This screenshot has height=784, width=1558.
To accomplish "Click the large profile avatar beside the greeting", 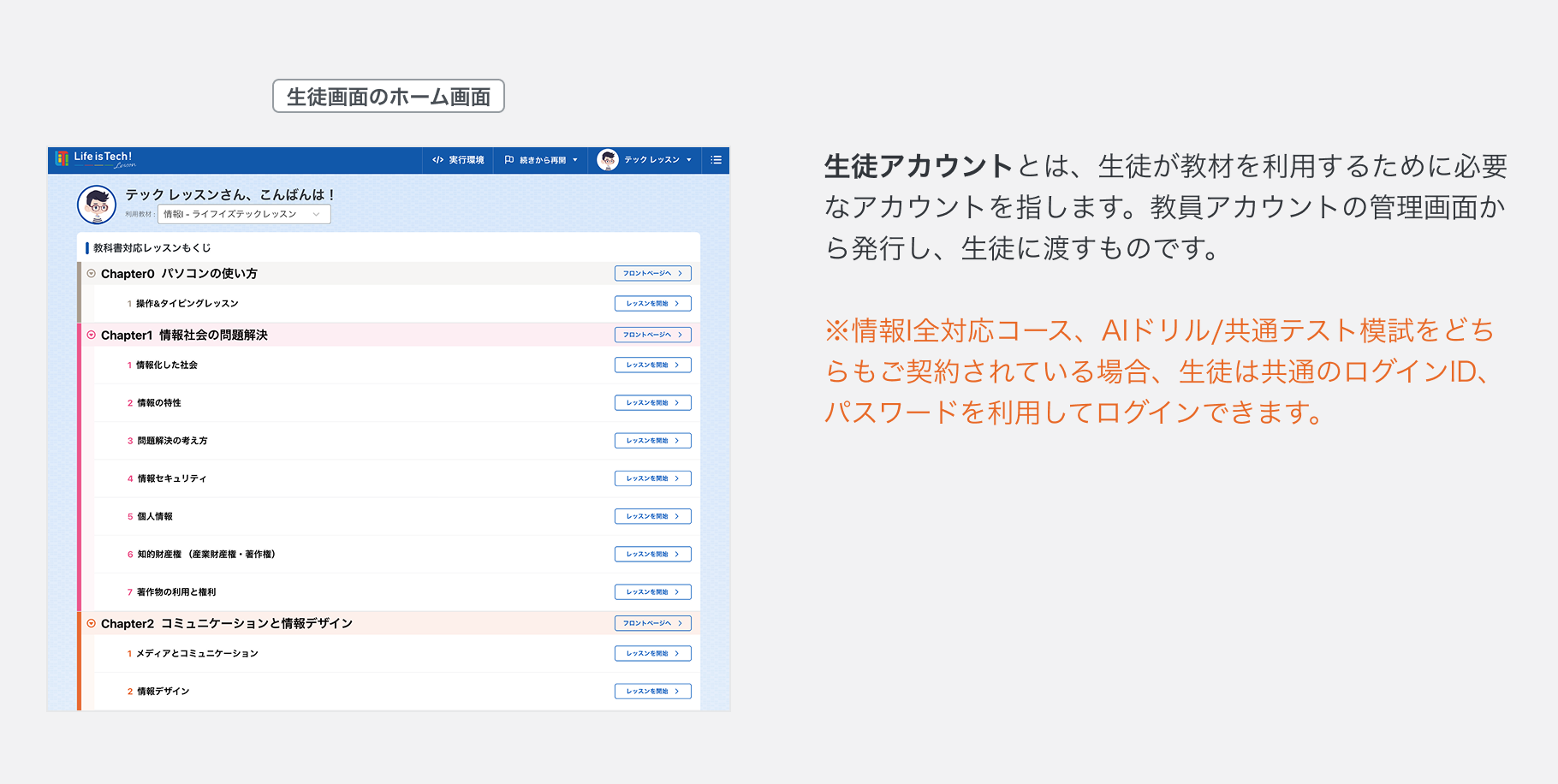I will coord(97,205).
